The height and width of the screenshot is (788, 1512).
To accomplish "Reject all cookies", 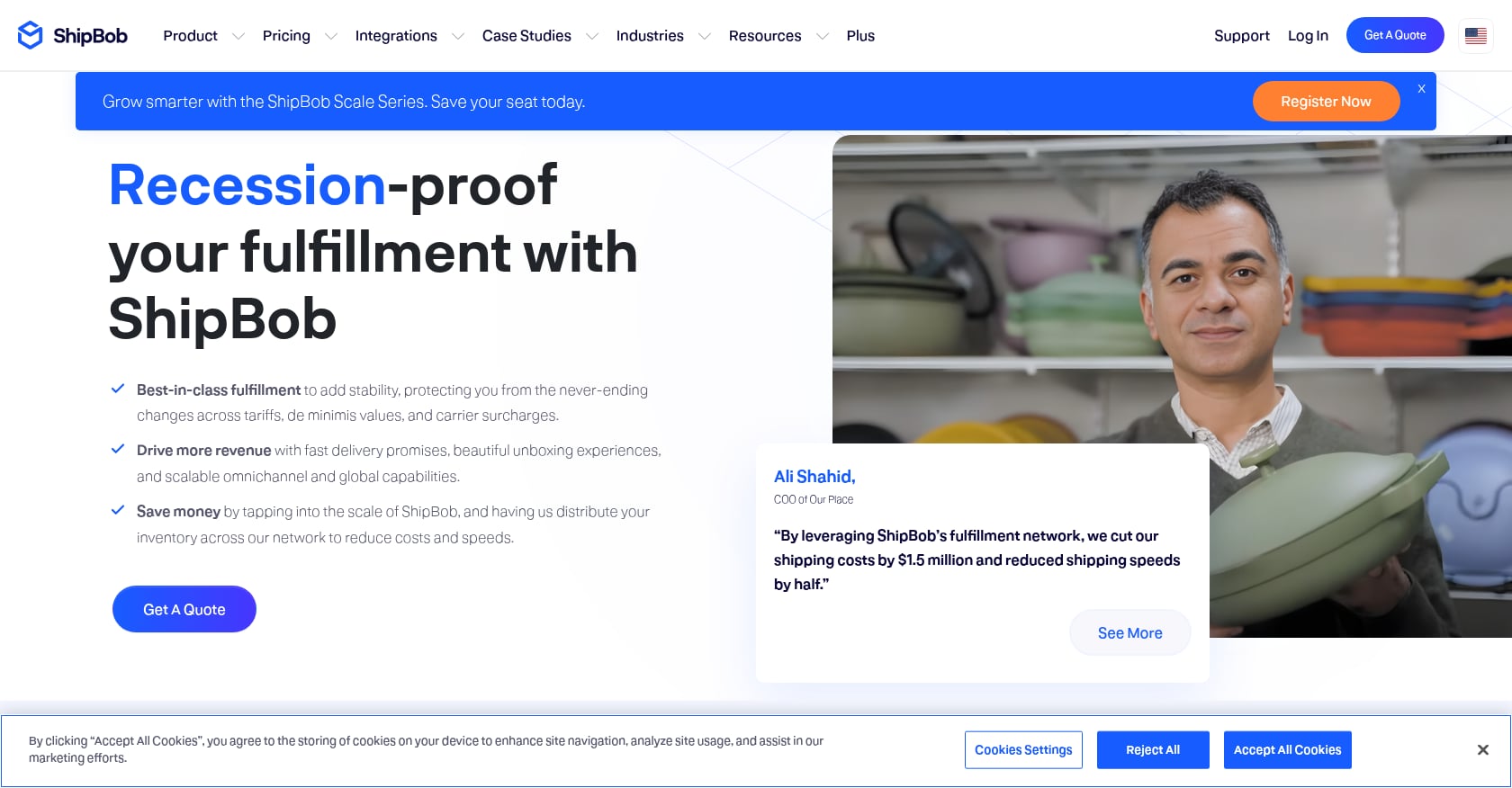I will coord(1153,750).
